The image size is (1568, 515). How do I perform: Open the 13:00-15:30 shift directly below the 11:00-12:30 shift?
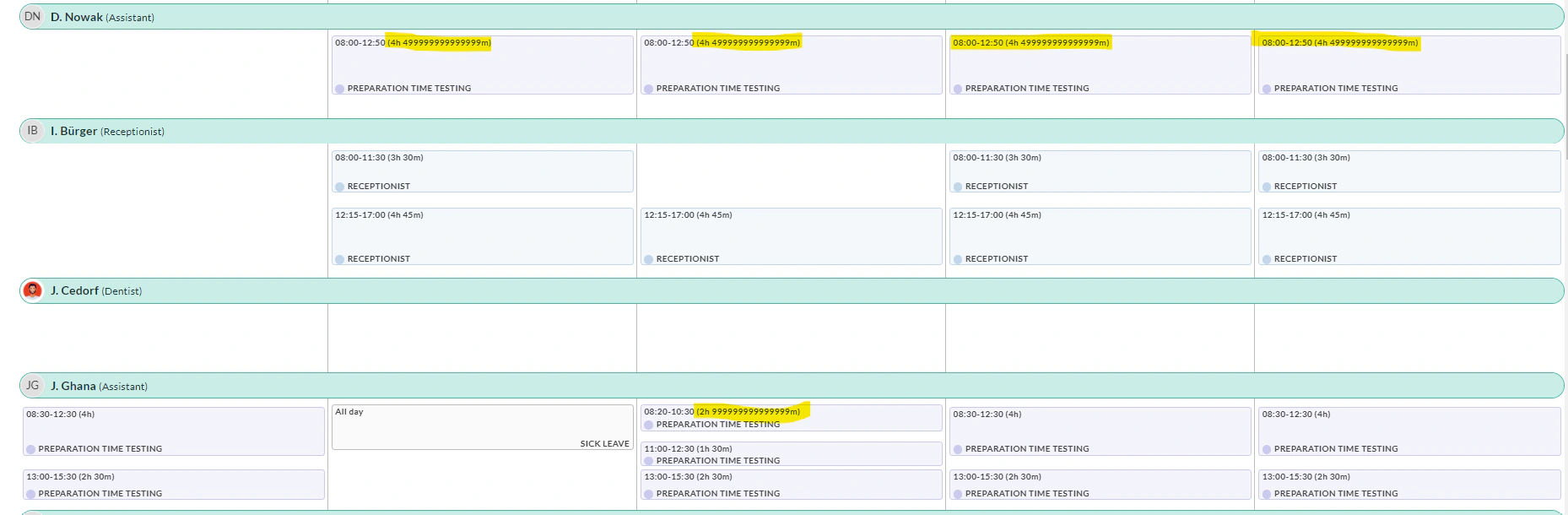coord(792,485)
